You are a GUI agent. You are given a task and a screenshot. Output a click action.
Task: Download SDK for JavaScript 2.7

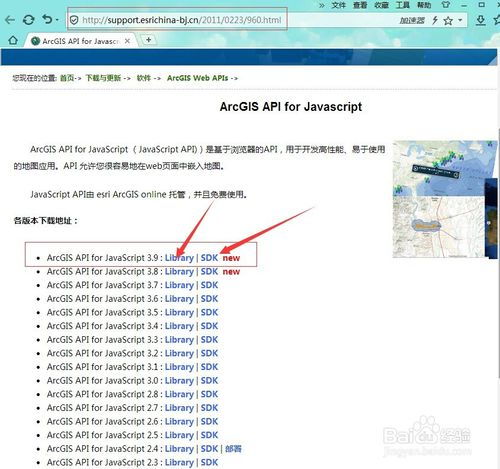point(209,408)
